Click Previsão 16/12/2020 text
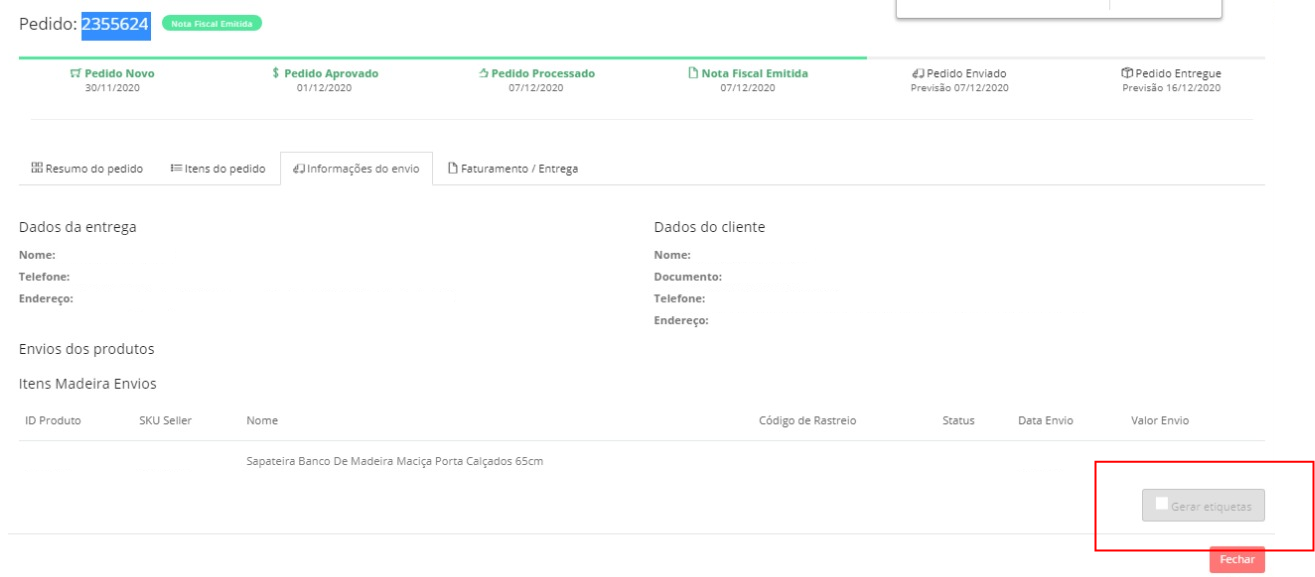 1171,88
